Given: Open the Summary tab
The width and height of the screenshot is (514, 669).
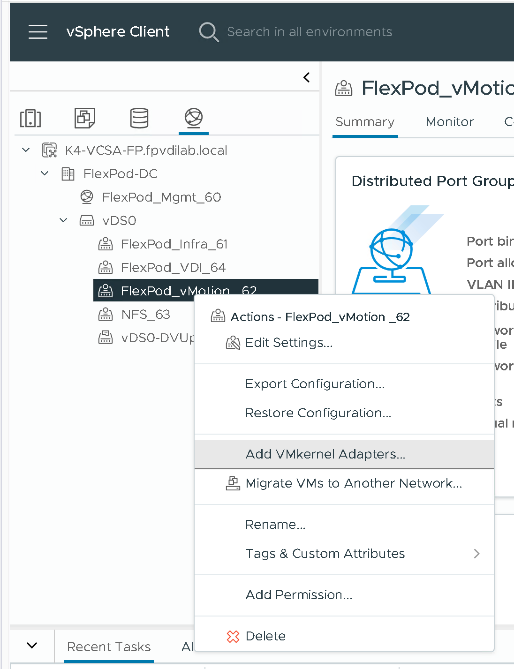Looking at the screenshot, I should point(365,122).
